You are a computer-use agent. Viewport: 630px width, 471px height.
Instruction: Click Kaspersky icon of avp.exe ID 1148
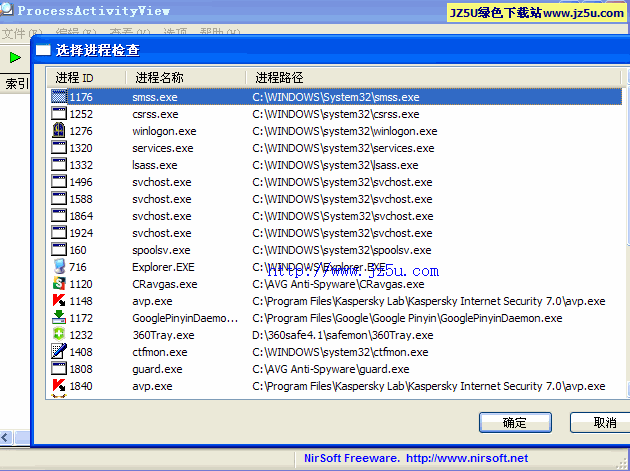click(59, 301)
